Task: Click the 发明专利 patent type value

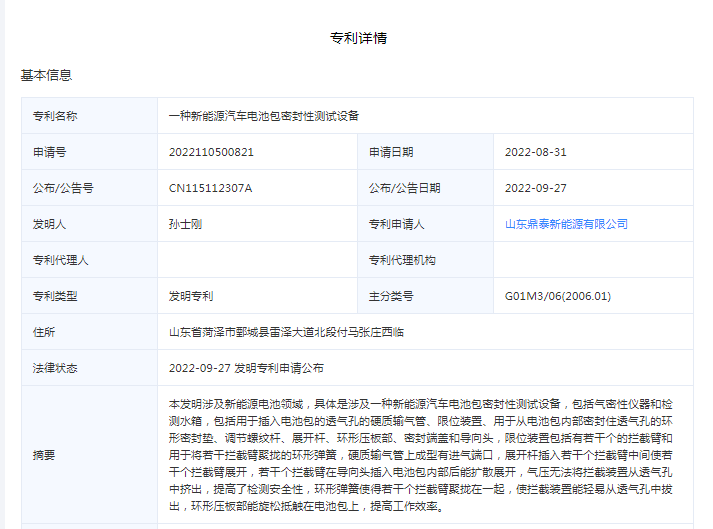Action: [x=191, y=296]
